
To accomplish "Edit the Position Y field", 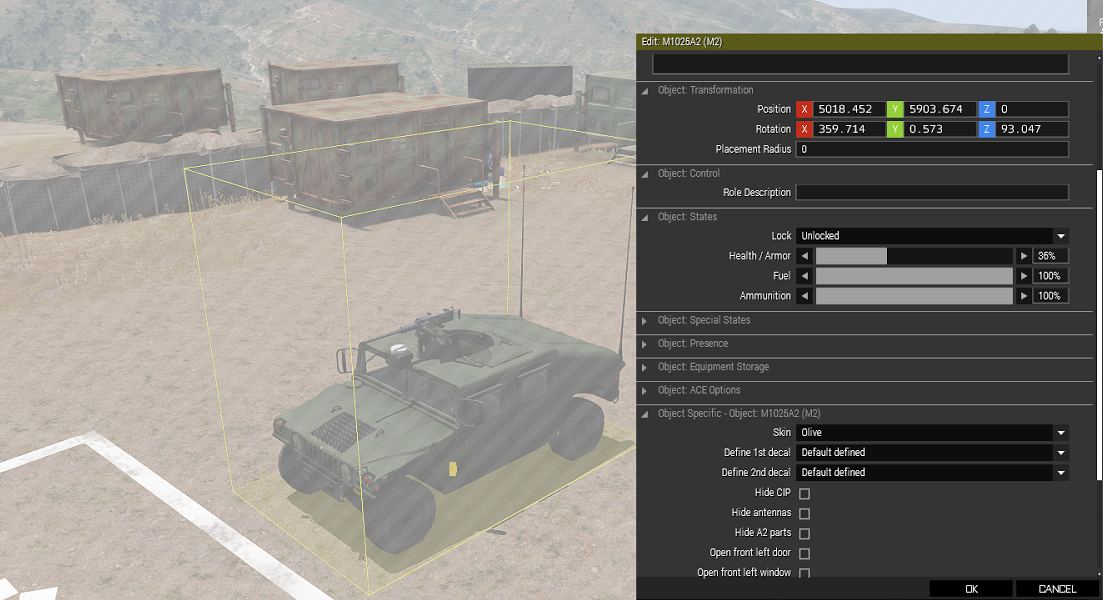I will pos(940,109).
